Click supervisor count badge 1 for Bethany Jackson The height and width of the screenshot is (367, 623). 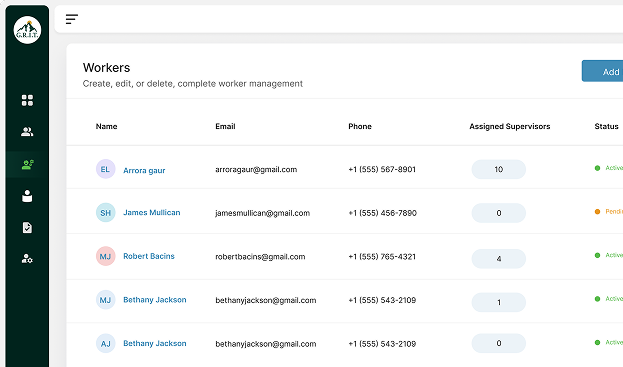coord(499,303)
